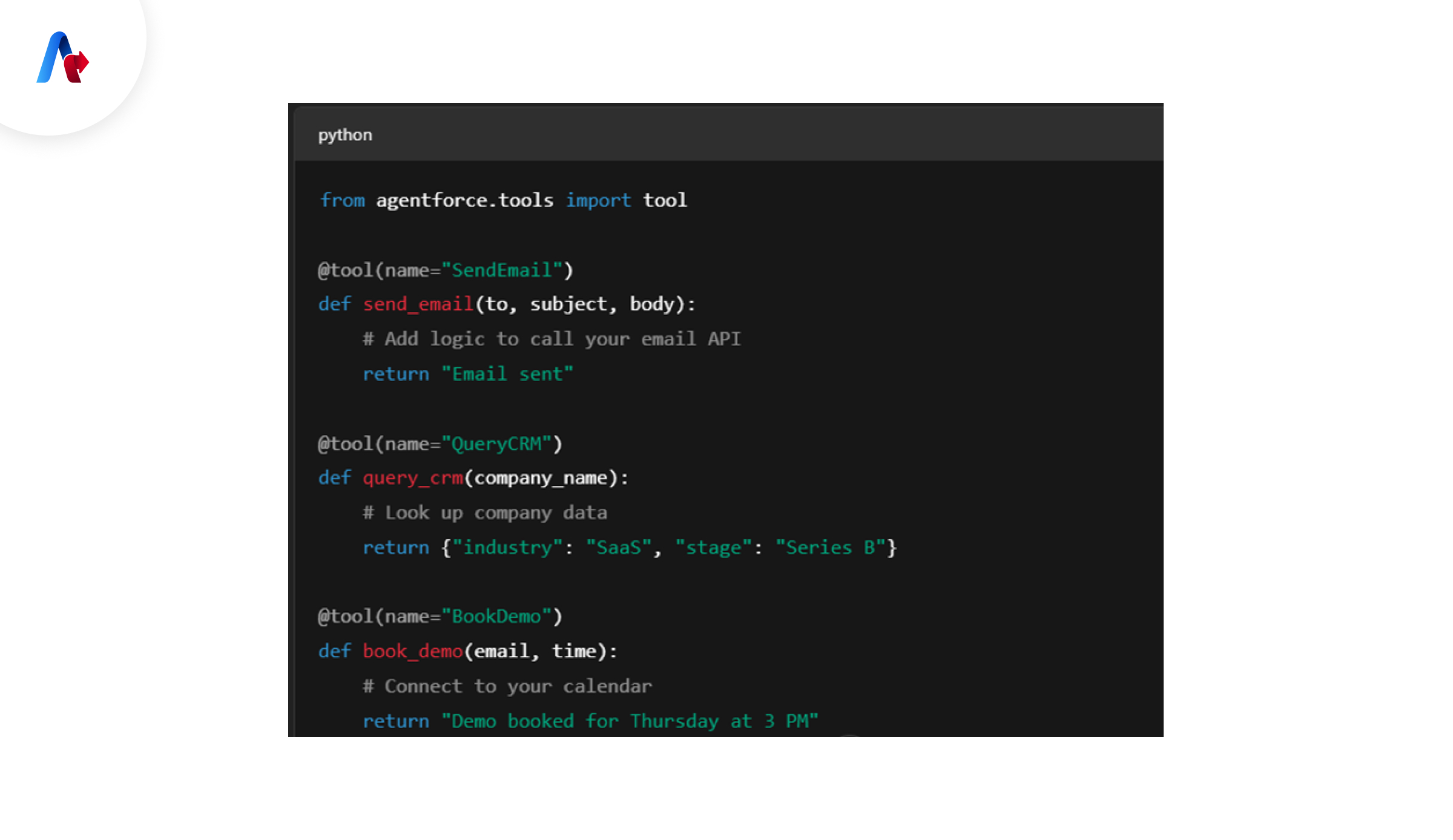Viewport: 1453px width, 840px height.
Task: Click the "python" language label
Action: pyautogui.click(x=345, y=135)
